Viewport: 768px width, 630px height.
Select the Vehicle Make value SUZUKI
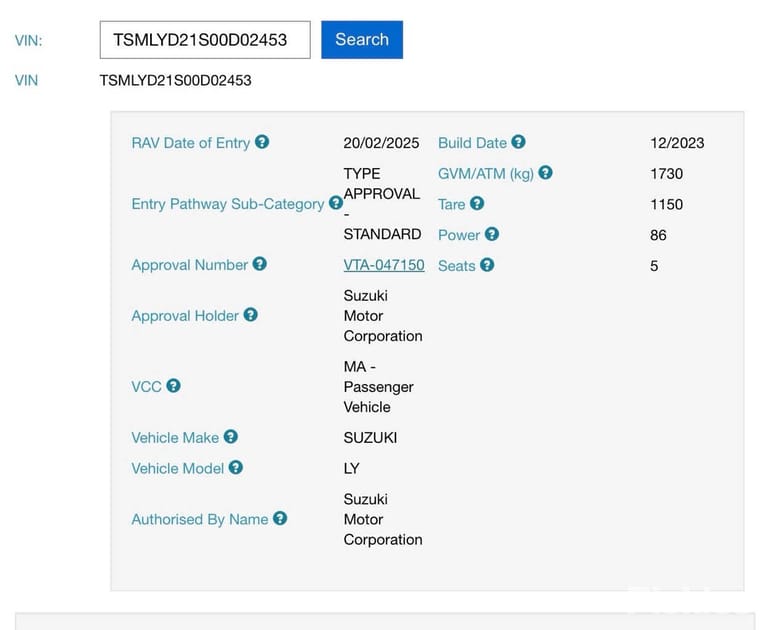370,438
